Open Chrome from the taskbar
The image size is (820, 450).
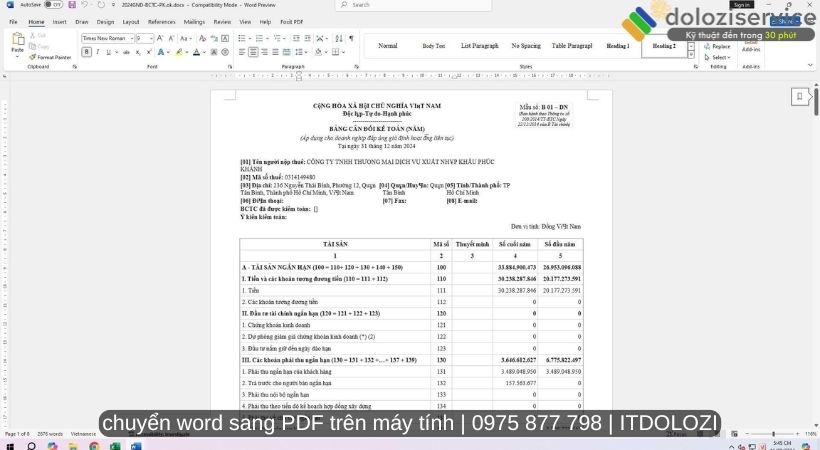point(94,446)
